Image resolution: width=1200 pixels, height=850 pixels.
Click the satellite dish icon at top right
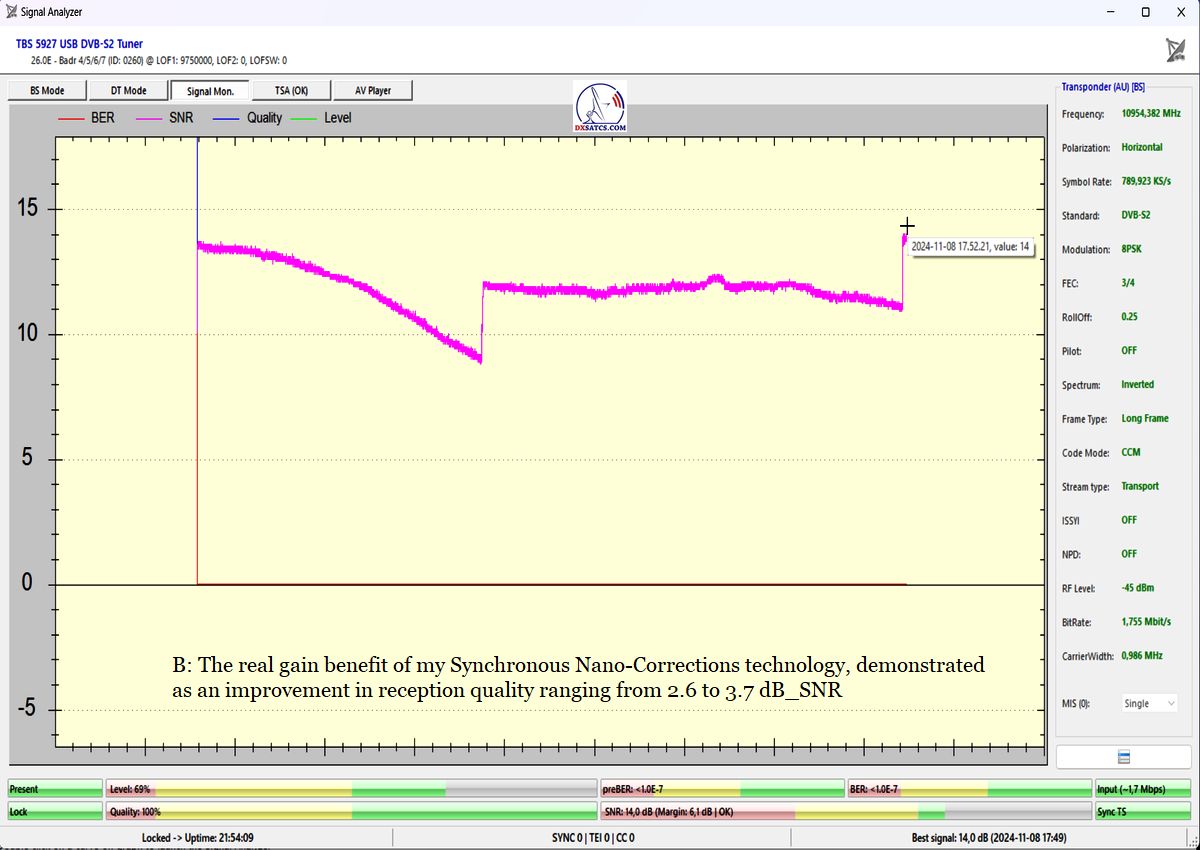1175,50
